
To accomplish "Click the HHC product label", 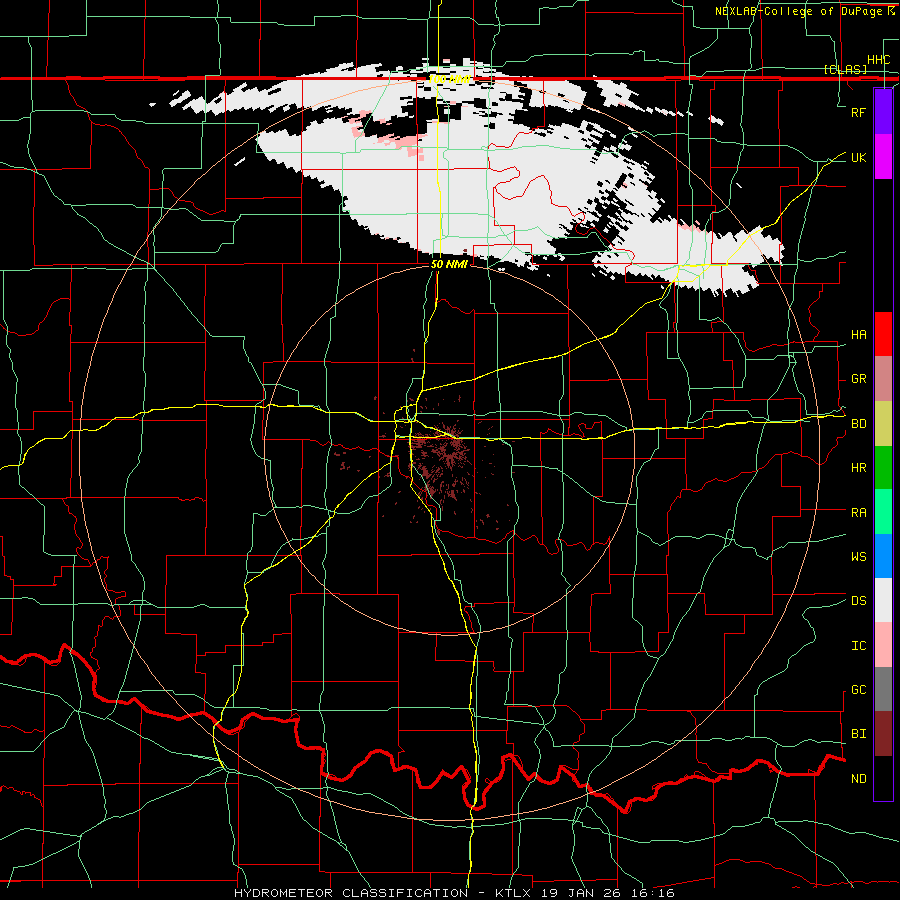I will pos(879,60).
